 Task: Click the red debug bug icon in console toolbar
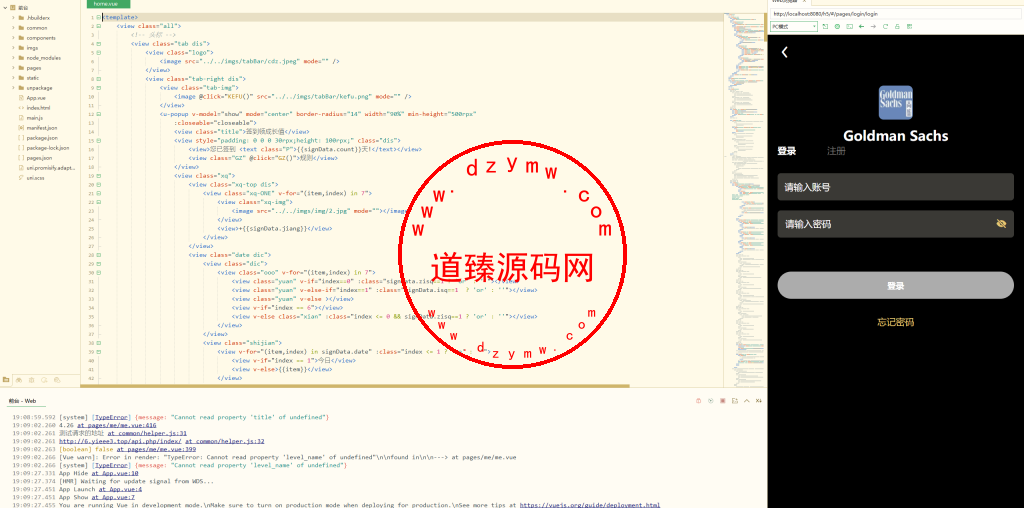coord(698,400)
